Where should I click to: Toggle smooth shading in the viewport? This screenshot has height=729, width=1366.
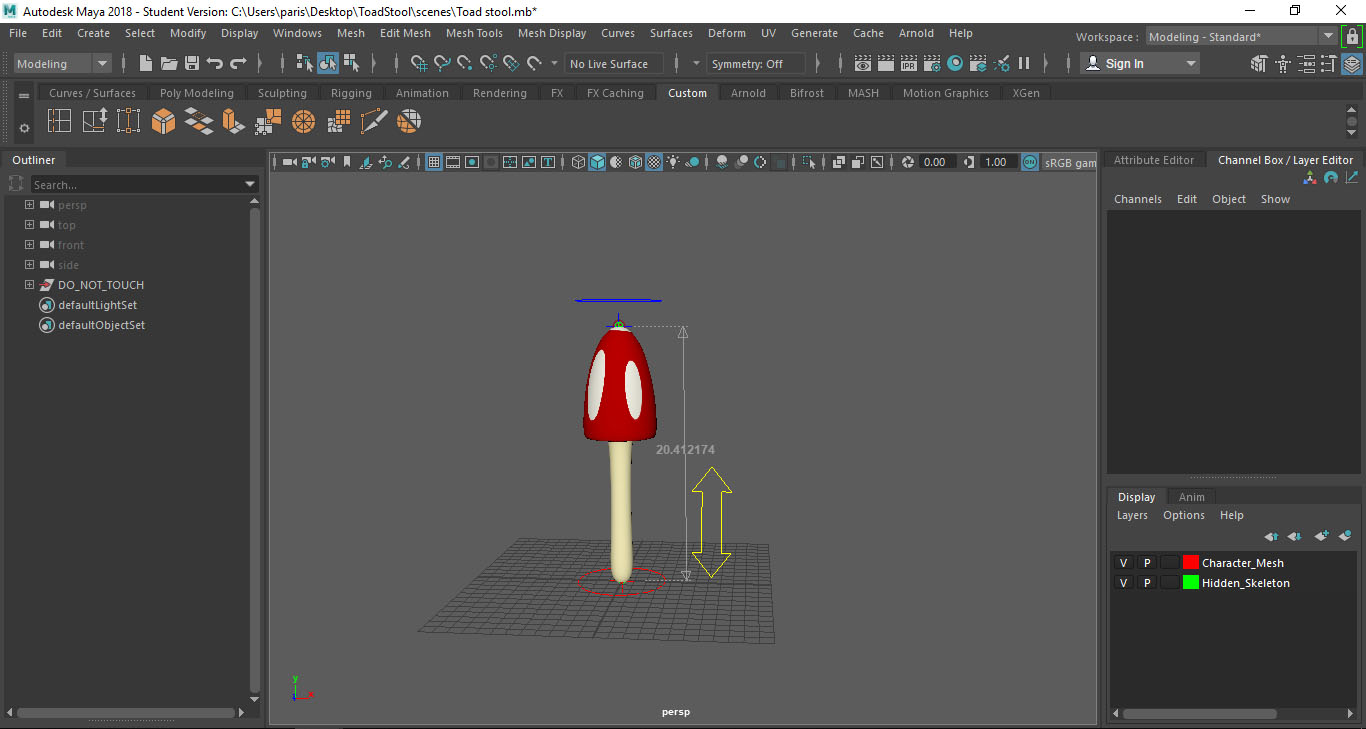coord(598,162)
